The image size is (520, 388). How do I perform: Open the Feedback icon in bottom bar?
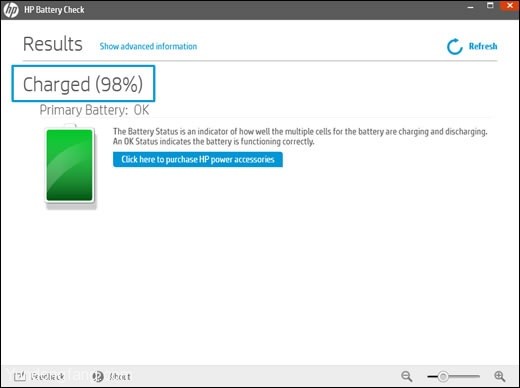[x=20, y=376]
